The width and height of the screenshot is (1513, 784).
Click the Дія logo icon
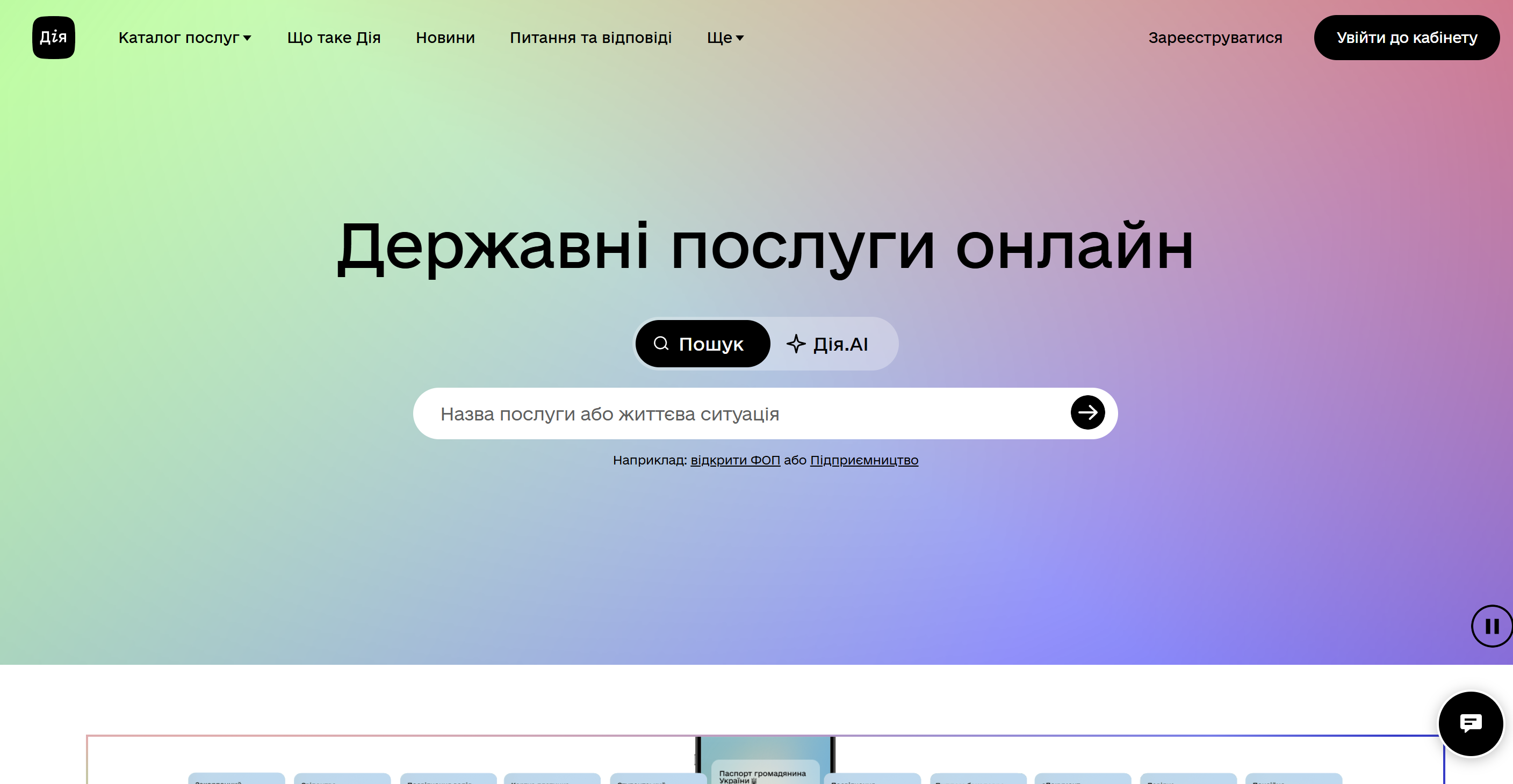(53, 38)
